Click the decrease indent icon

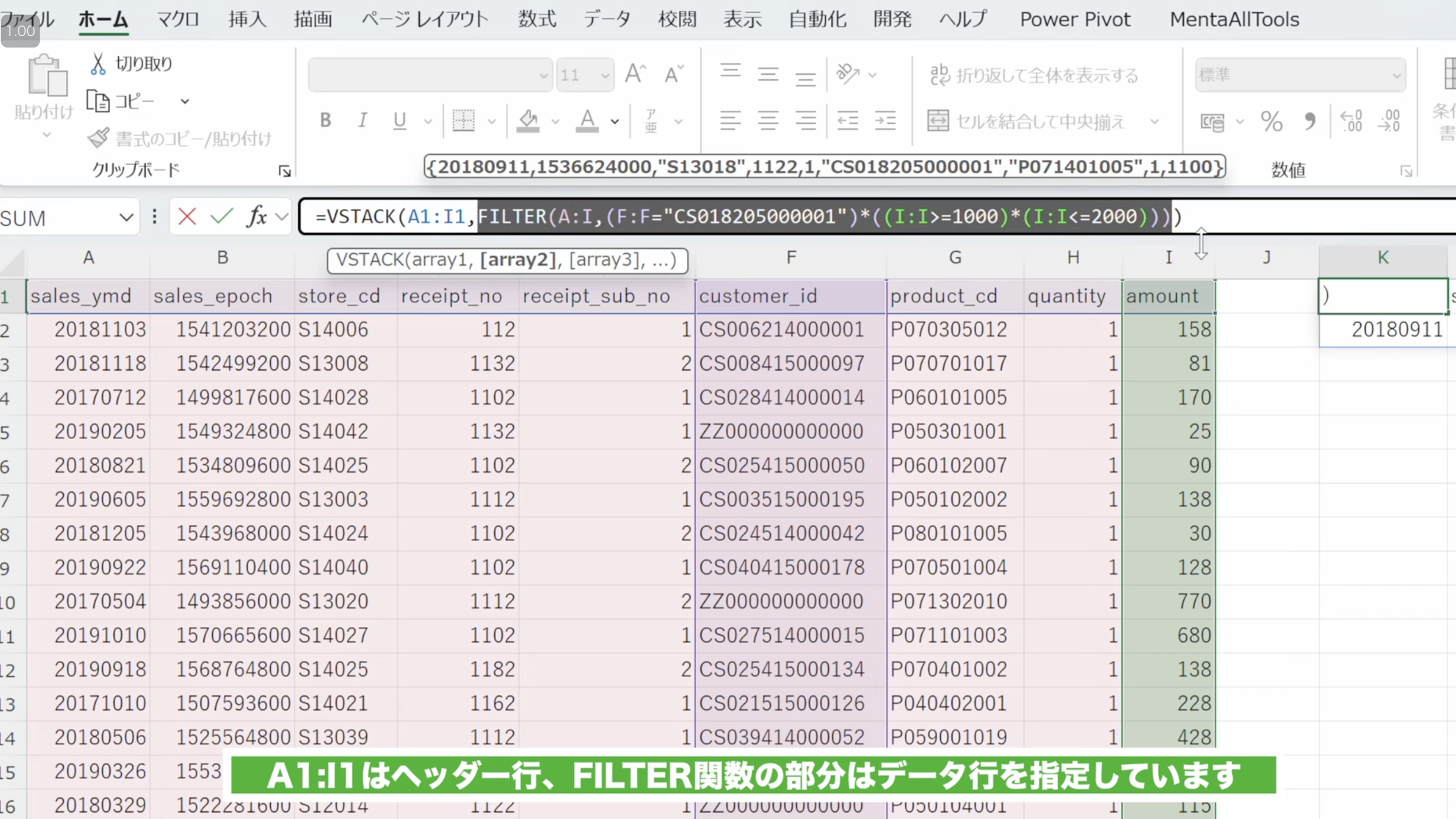pos(847,120)
